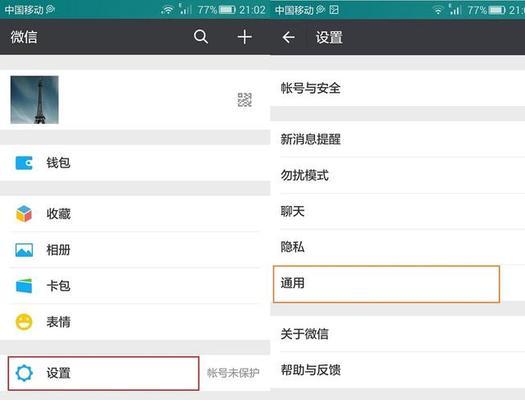
Task: Open 相册 album entry
Action: pos(135,250)
